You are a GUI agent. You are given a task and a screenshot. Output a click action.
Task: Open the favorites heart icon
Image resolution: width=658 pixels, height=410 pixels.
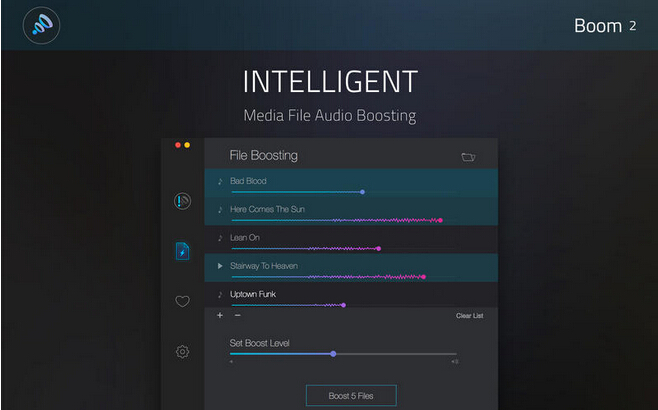point(182,301)
